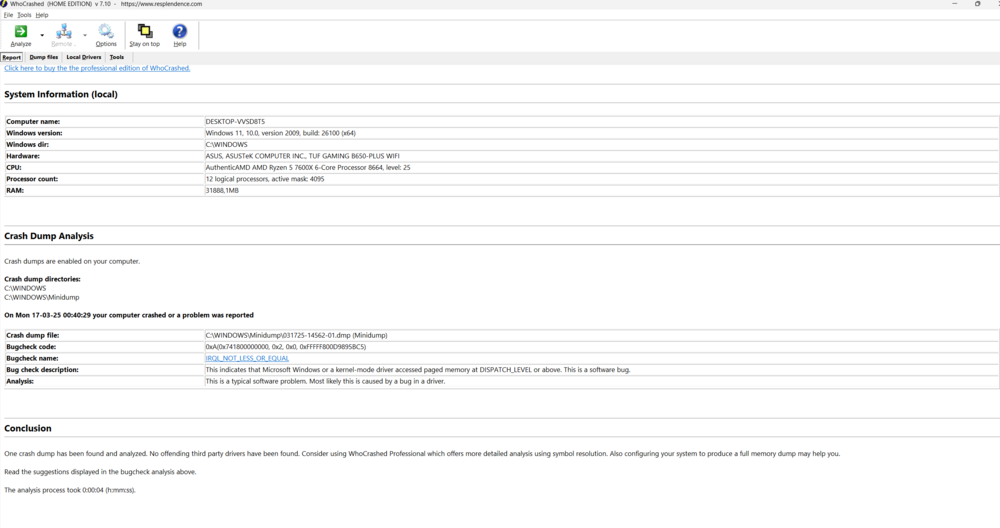The width and height of the screenshot is (1000, 528).
Task: Open the Tools menu in menu bar
Action: (24, 15)
